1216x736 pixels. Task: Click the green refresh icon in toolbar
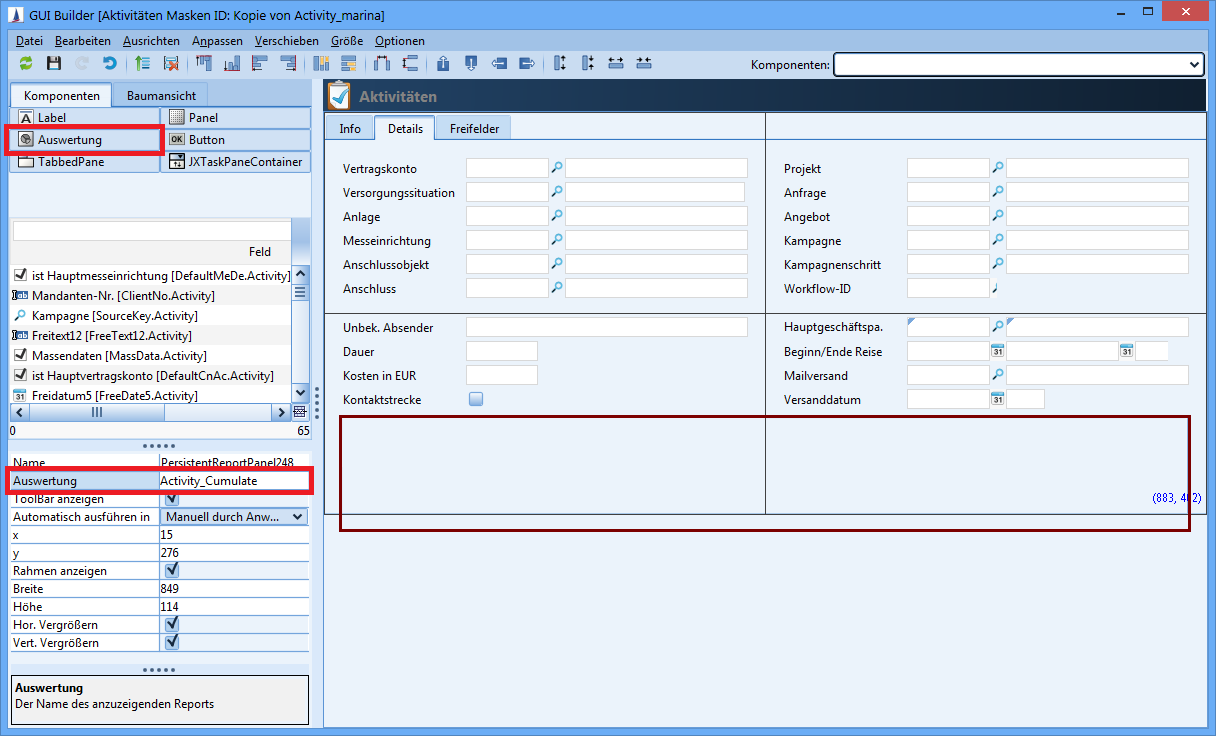[x=26, y=63]
